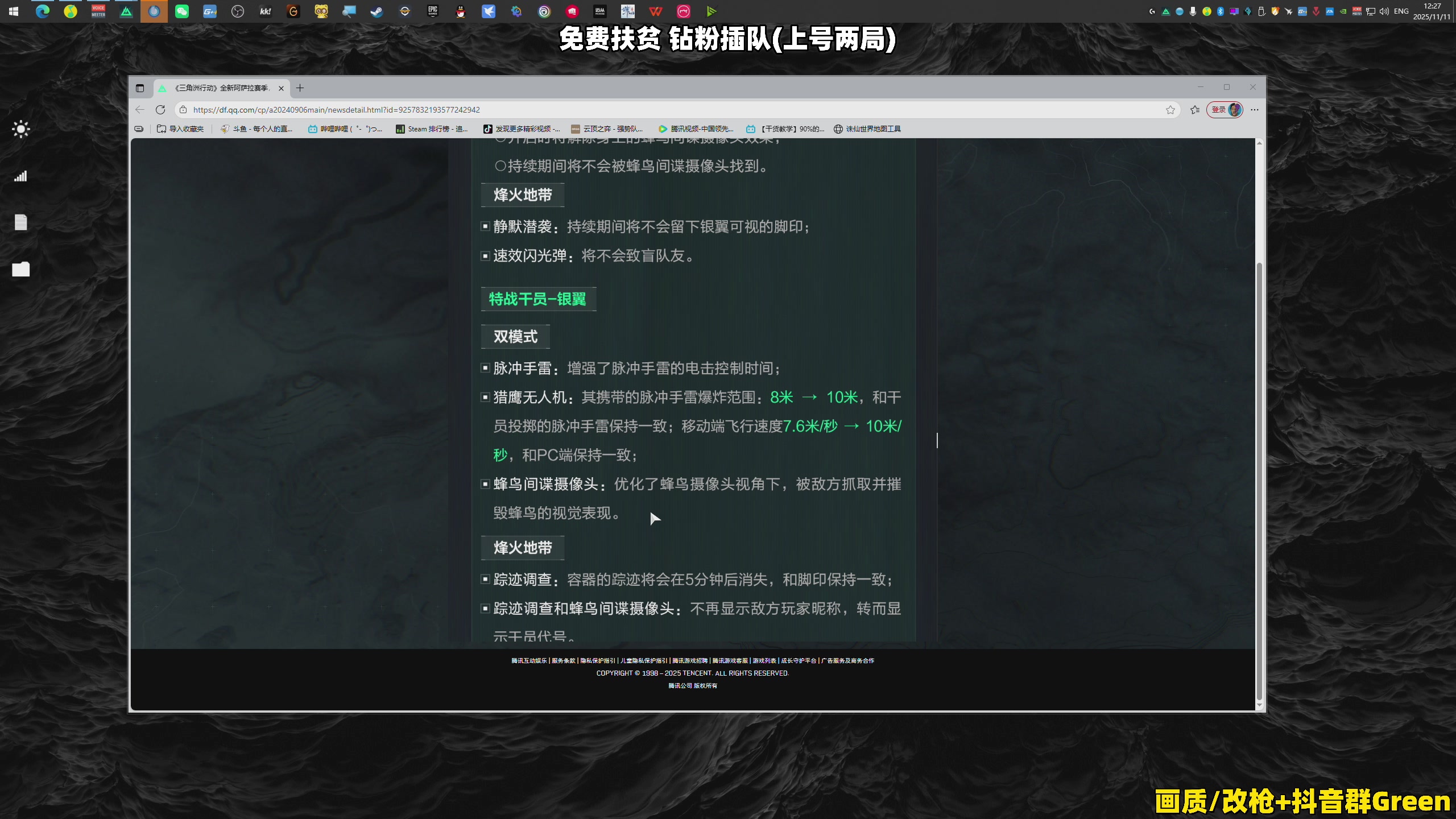Open the Windows Start menu
Image resolution: width=1456 pixels, height=819 pixels.
pos(13,11)
